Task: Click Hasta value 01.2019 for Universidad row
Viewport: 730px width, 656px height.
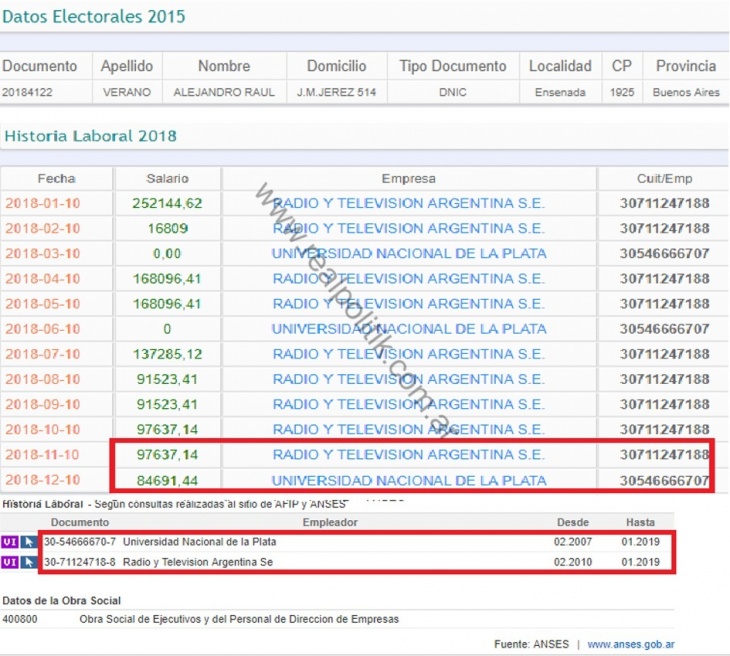Action: 641,542
